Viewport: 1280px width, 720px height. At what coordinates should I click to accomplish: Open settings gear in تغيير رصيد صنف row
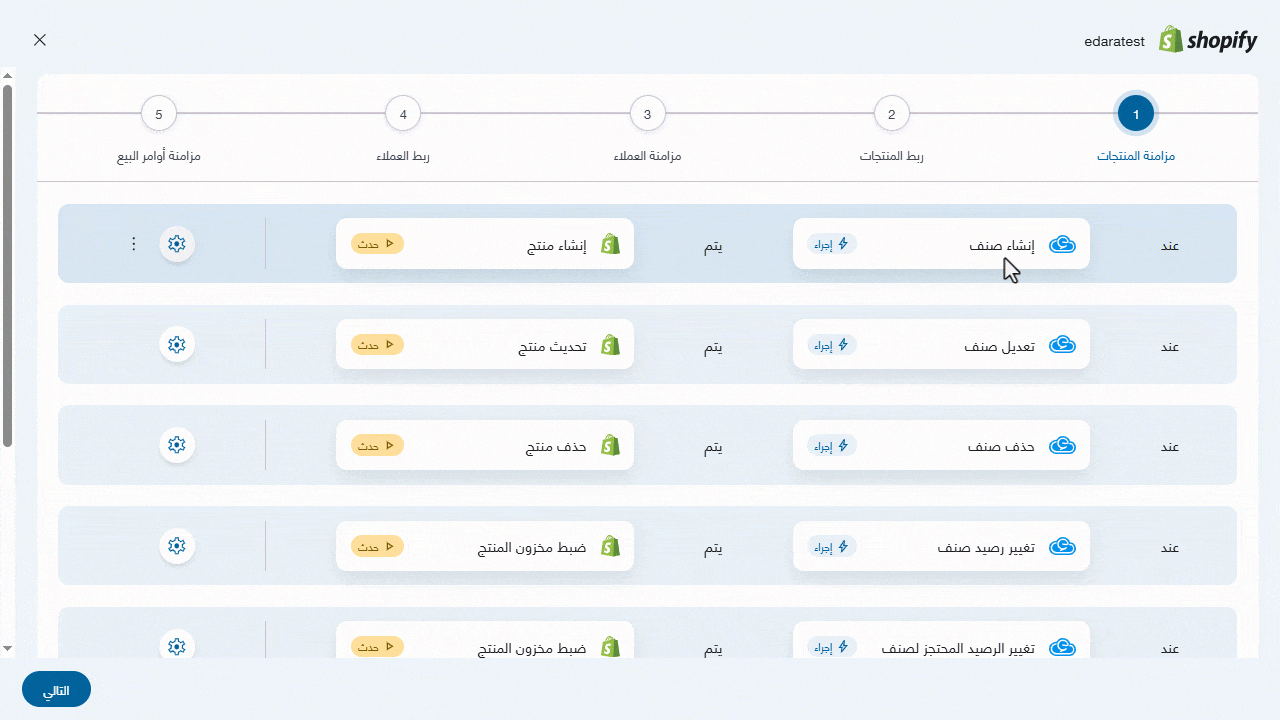pyautogui.click(x=177, y=546)
